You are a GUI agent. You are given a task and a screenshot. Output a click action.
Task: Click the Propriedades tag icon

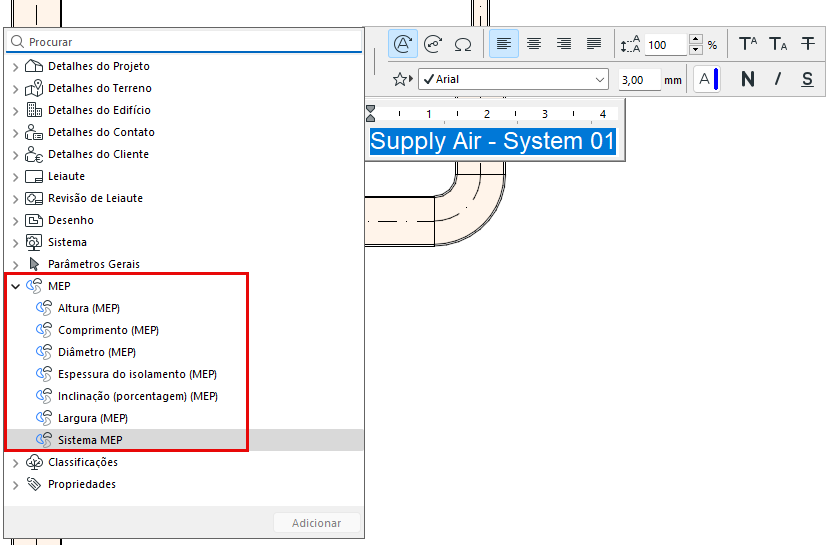pyautogui.click(x=34, y=484)
